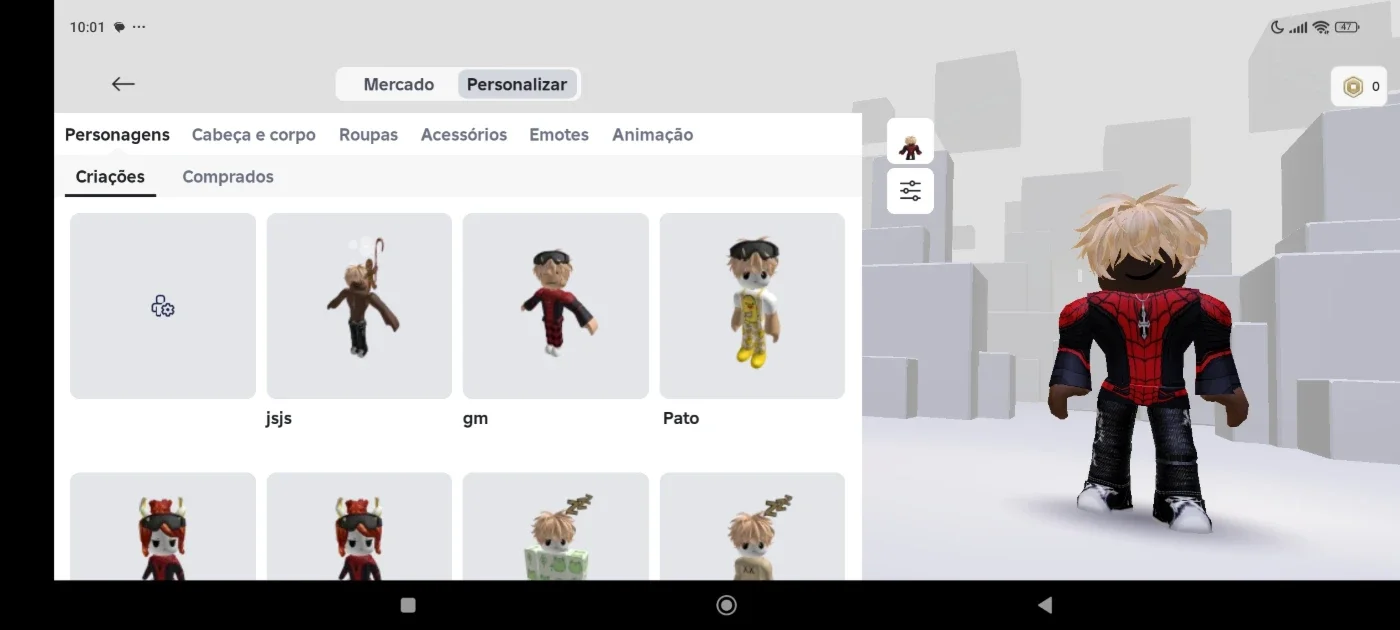Screen dimensions: 1400x630
Task: Click the Pato outfit name
Action: click(681, 418)
